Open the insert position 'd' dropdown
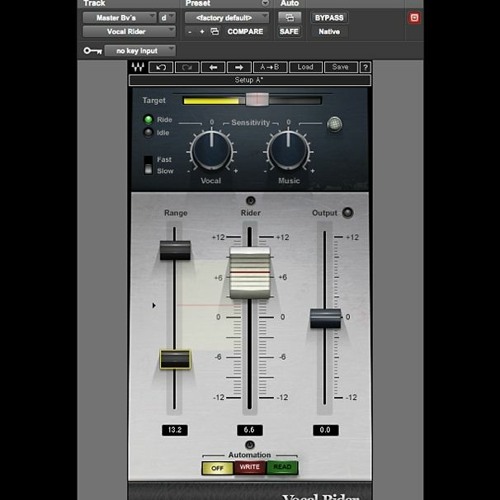This screenshot has height=500, width=500. 167,18
